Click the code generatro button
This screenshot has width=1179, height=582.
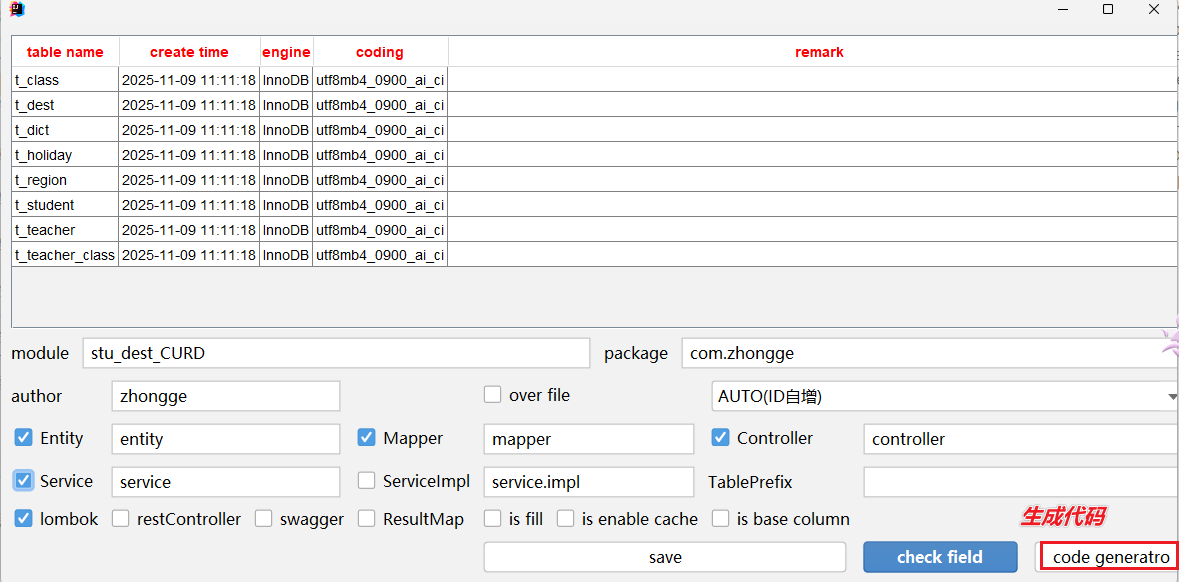coord(1110,557)
